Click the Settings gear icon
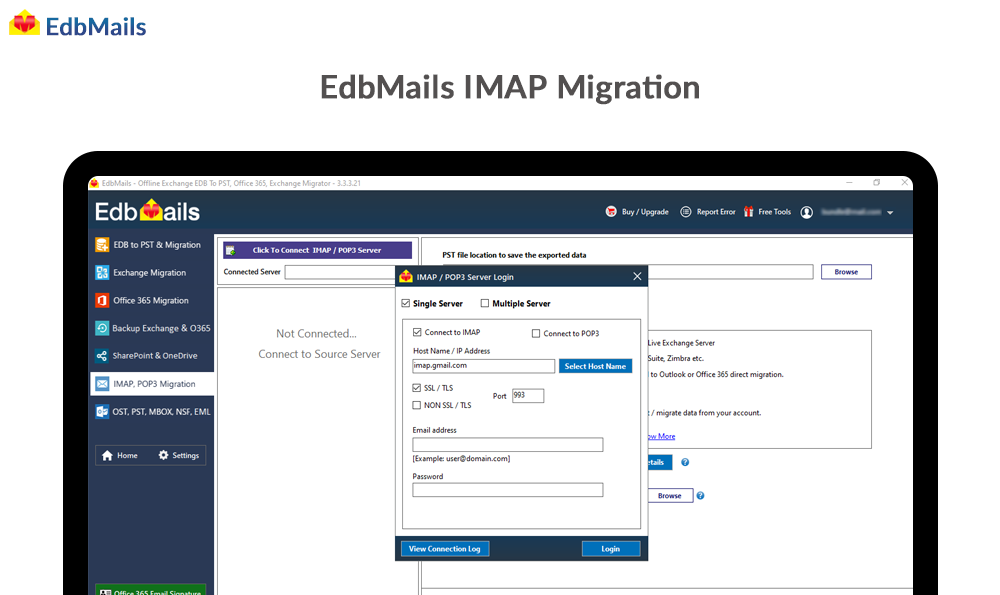The height and width of the screenshot is (595, 1000). point(163,455)
